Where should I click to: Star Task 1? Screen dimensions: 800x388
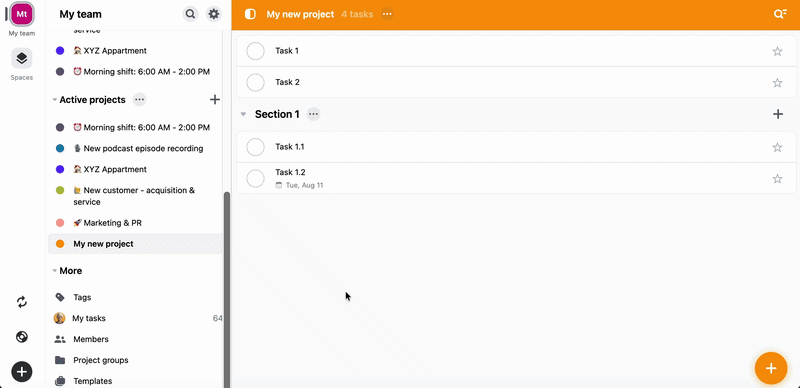coord(777,51)
